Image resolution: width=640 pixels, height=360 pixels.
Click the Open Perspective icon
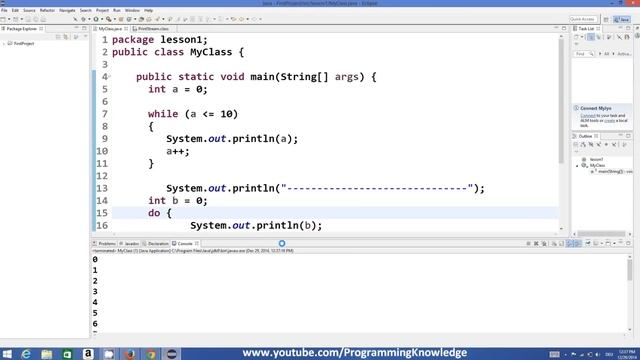pyautogui.click(x=606, y=19)
